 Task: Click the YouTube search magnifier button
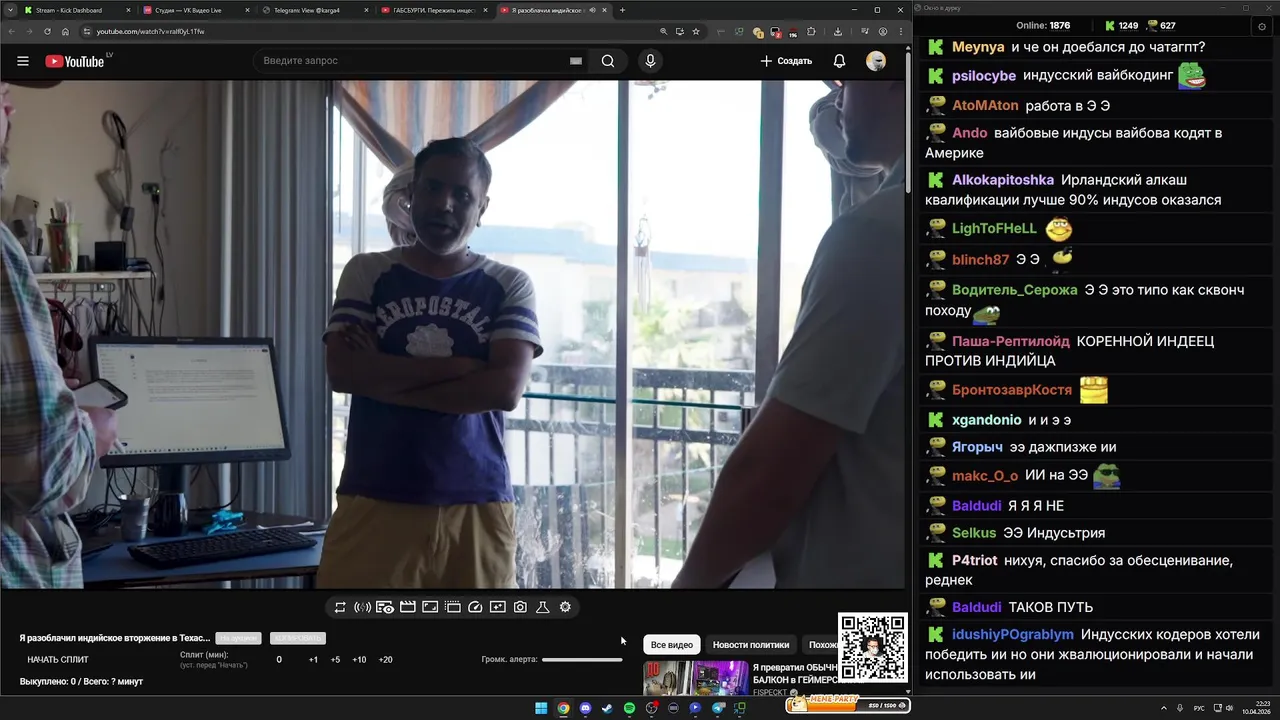(x=607, y=61)
